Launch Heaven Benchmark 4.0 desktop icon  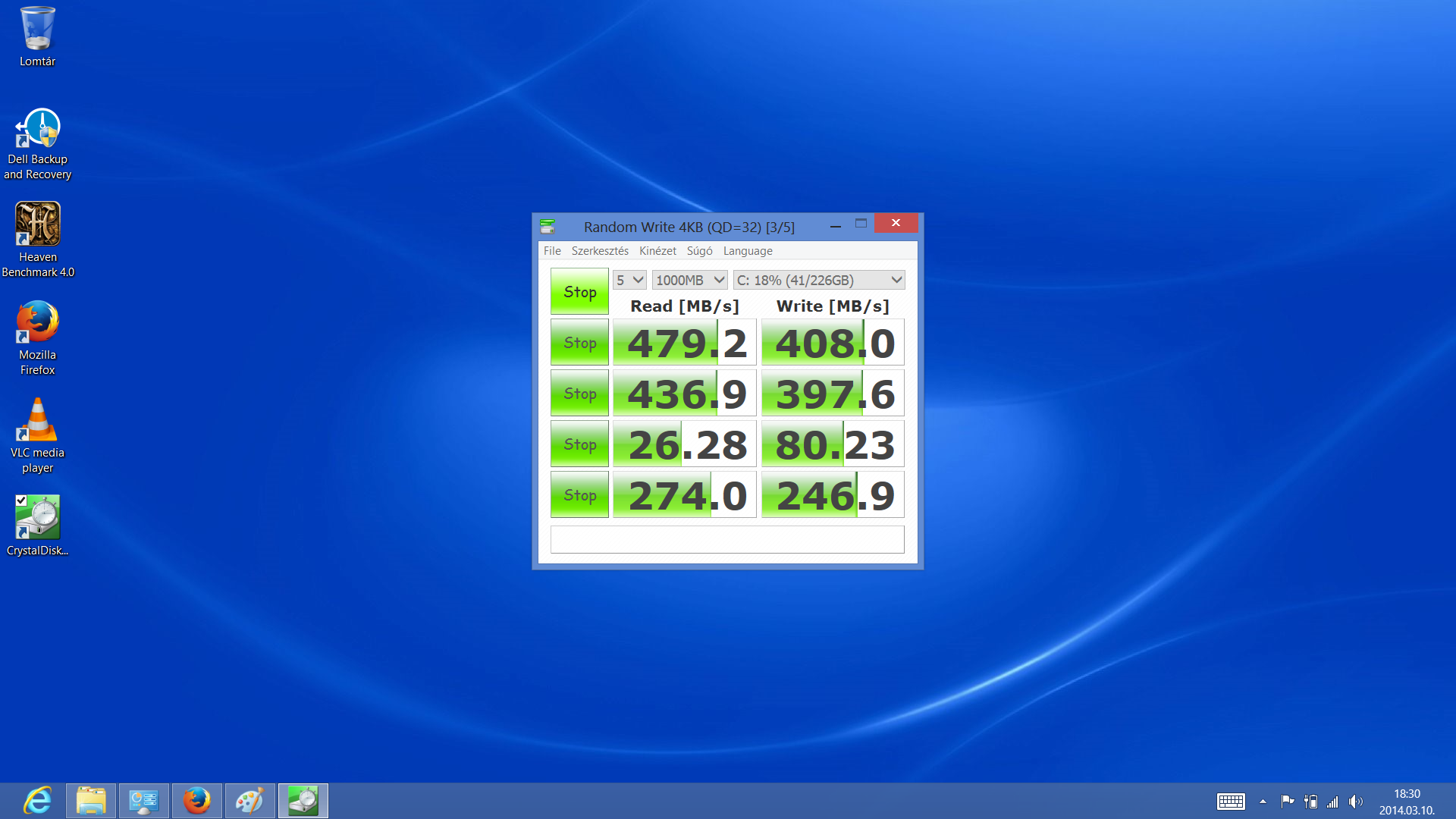click(x=37, y=224)
